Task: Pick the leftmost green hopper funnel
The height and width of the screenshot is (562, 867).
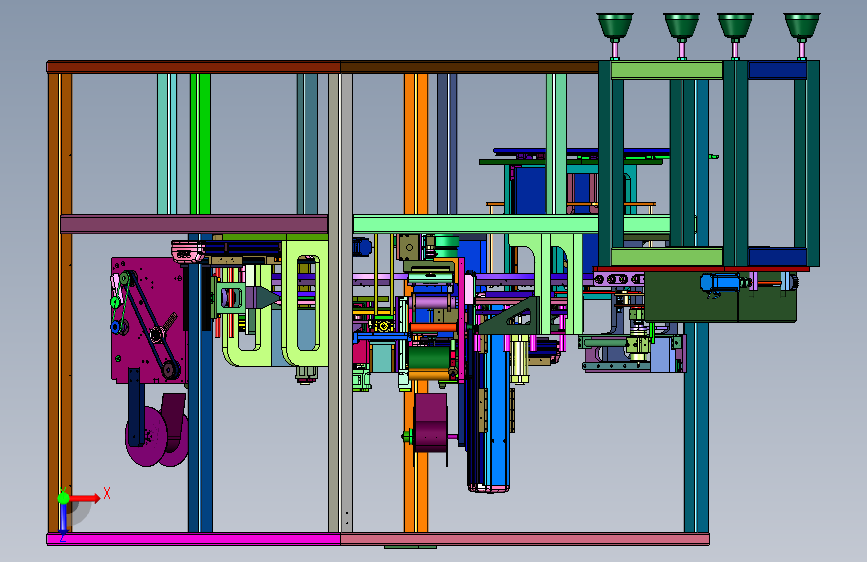Action: pos(615,27)
